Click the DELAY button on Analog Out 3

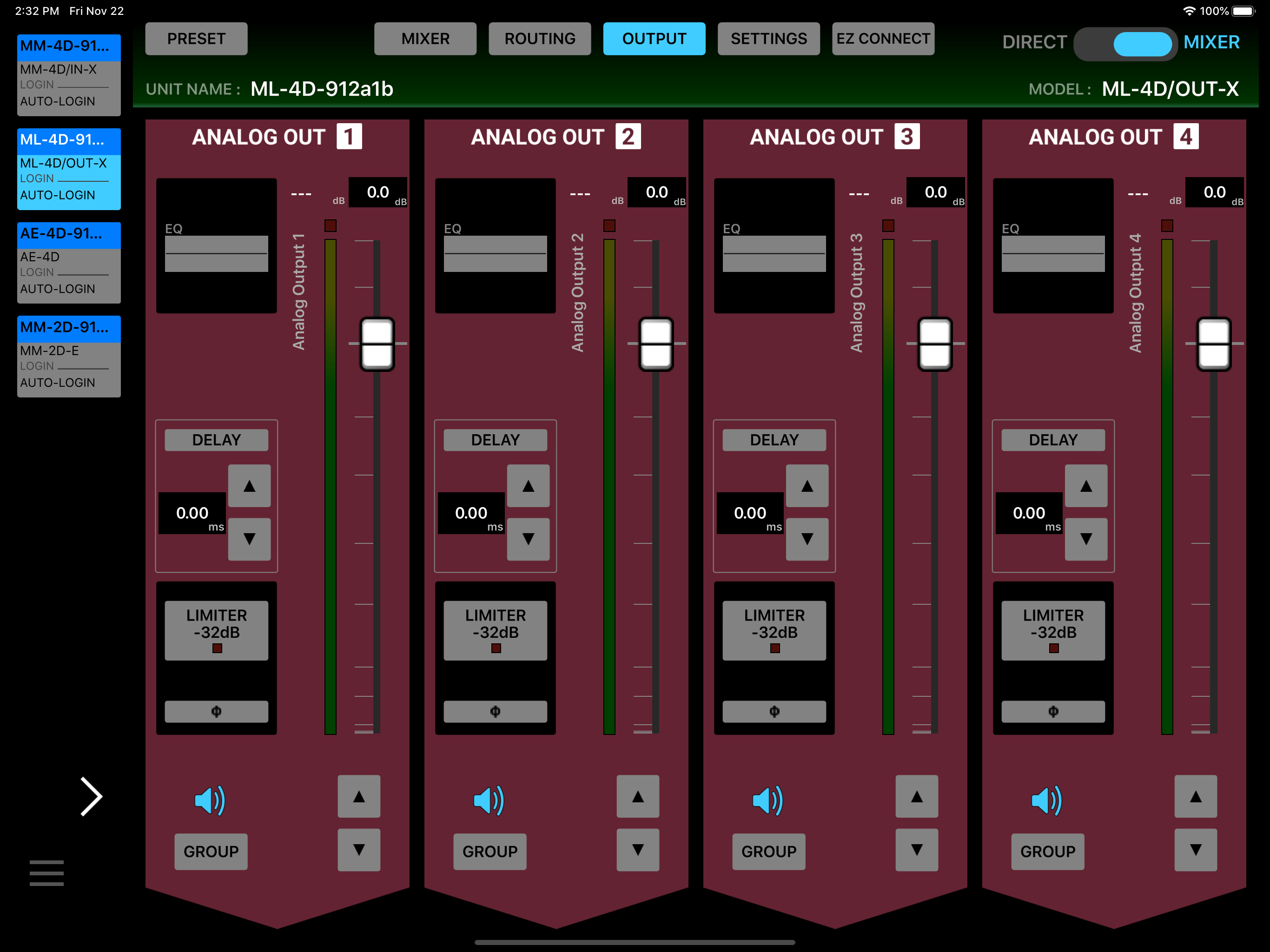(774, 440)
